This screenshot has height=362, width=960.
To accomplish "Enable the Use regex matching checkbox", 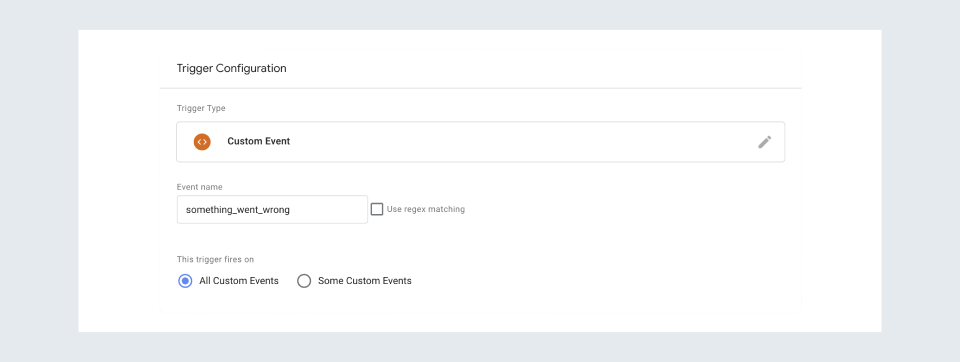I will 377,209.
